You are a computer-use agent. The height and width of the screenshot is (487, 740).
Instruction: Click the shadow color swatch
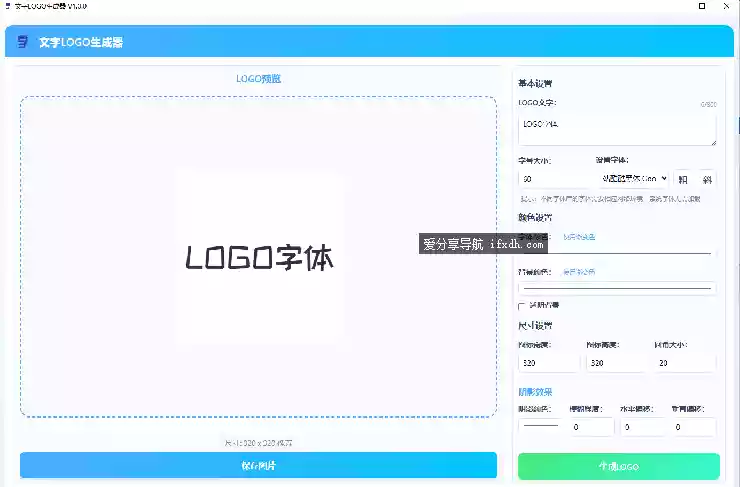[540, 427]
